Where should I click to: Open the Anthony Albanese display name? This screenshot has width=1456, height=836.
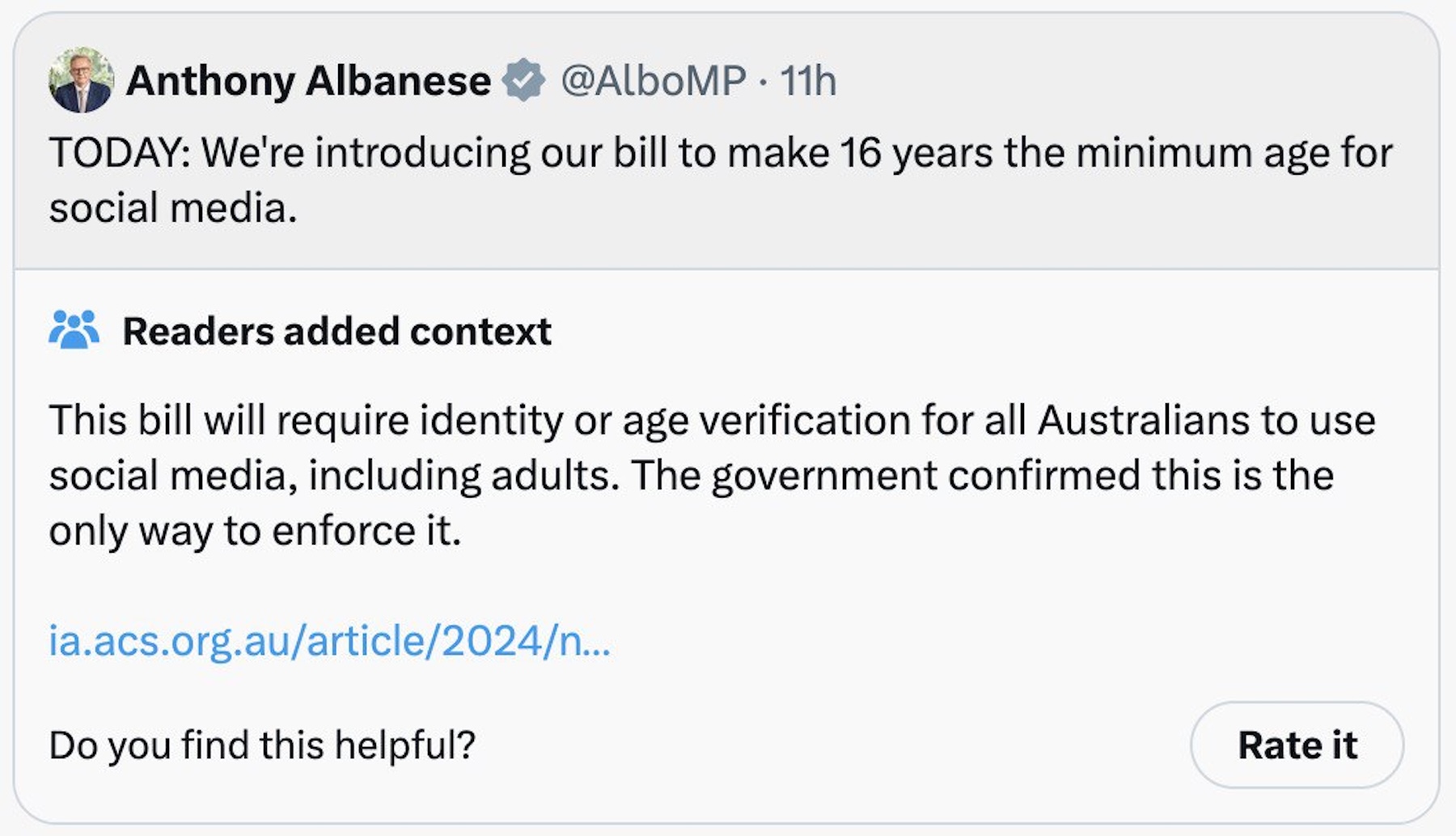[x=308, y=80]
